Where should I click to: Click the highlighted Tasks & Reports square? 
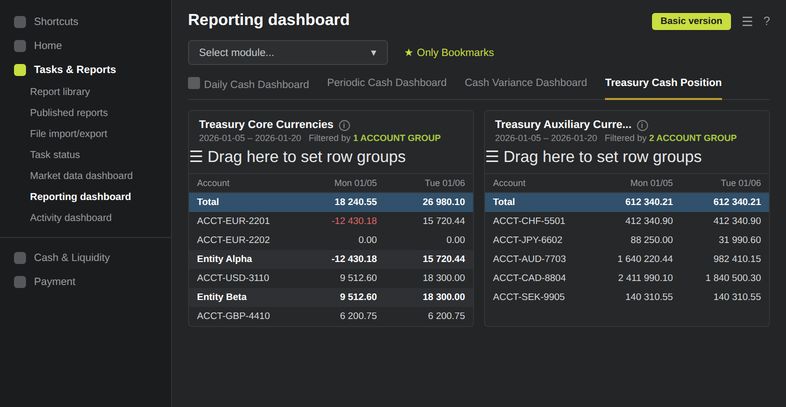pyautogui.click(x=20, y=70)
